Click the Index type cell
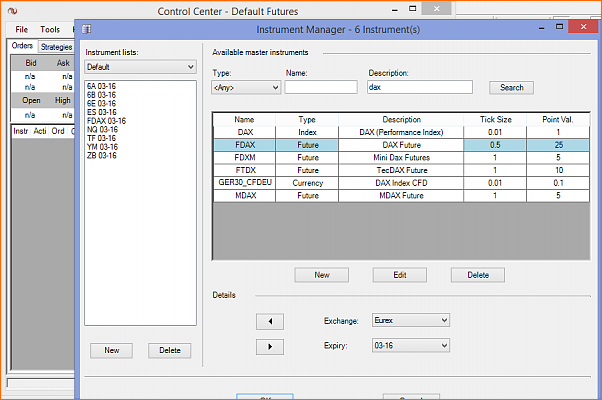The height and width of the screenshot is (400, 602). 307,132
